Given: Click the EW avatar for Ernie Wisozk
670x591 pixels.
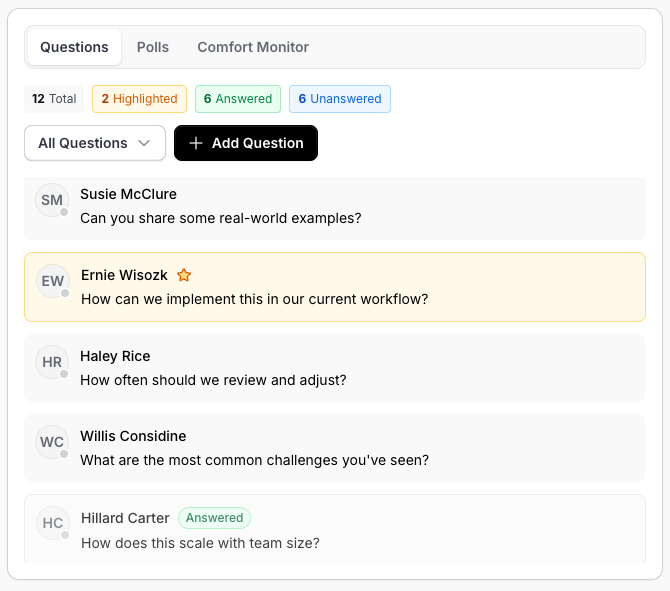Looking at the screenshot, I should pos(53,281).
